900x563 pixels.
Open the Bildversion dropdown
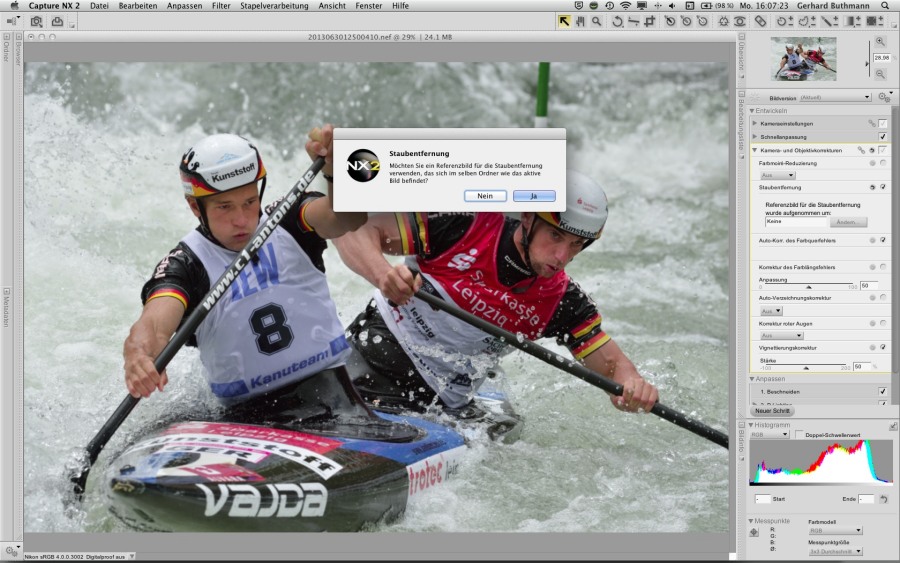point(836,98)
